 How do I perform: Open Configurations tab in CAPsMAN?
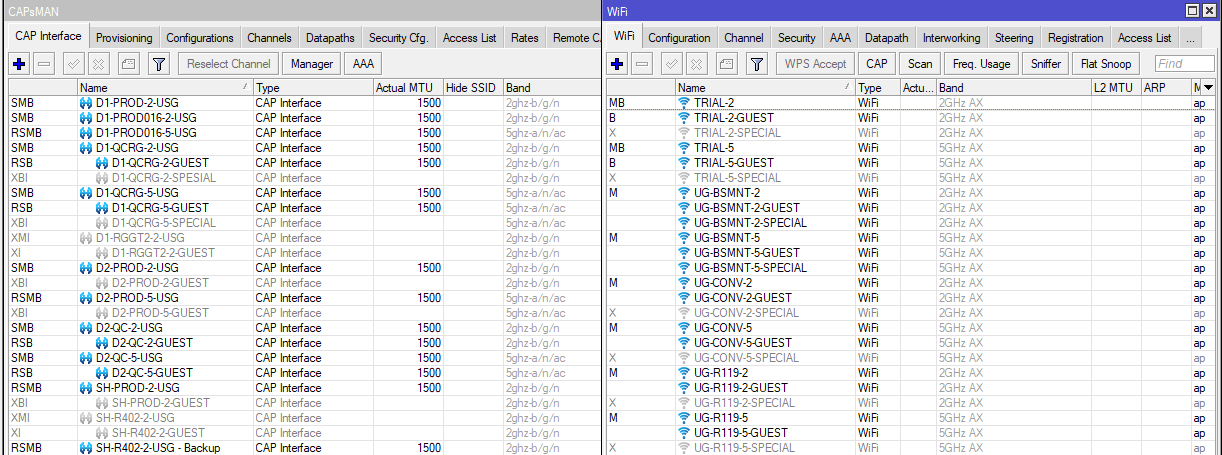tap(200, 38)
